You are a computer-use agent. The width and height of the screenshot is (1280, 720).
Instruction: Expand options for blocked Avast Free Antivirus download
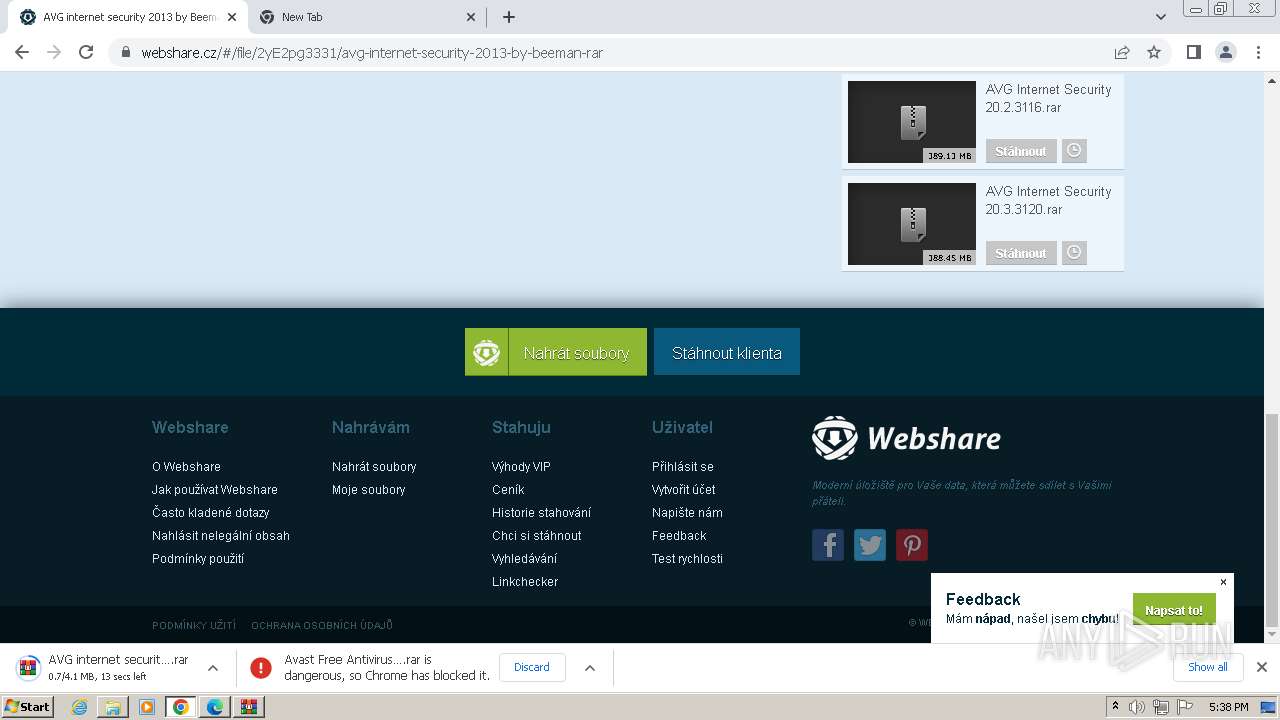coord(590,668)
